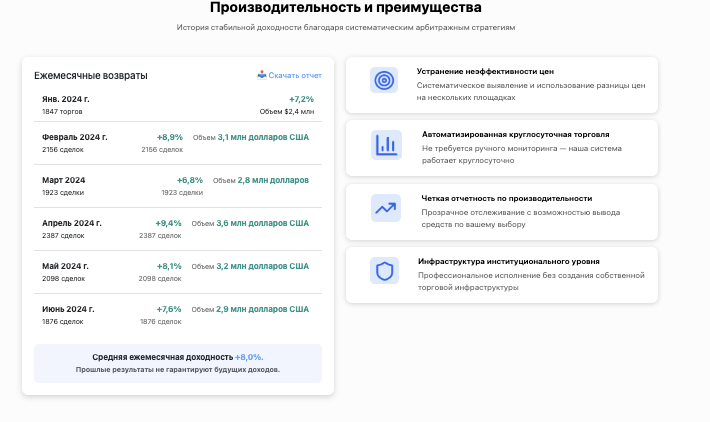This screenshot has height=422, width=710.
Task: Select the Май 2024 г. row label
Action: (x=65, y=266)
